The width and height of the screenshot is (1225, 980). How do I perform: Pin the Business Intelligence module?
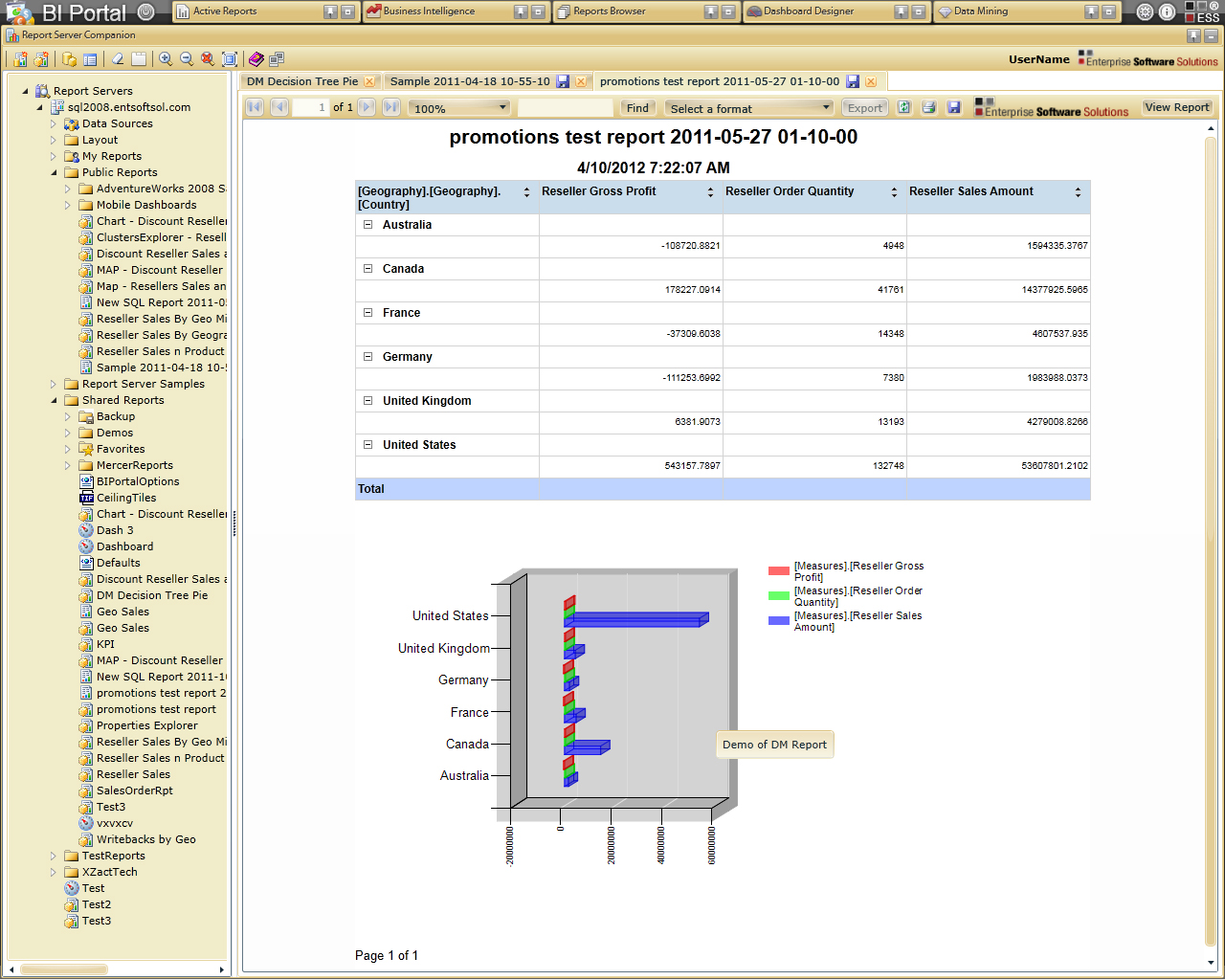(x=521, y=11)
